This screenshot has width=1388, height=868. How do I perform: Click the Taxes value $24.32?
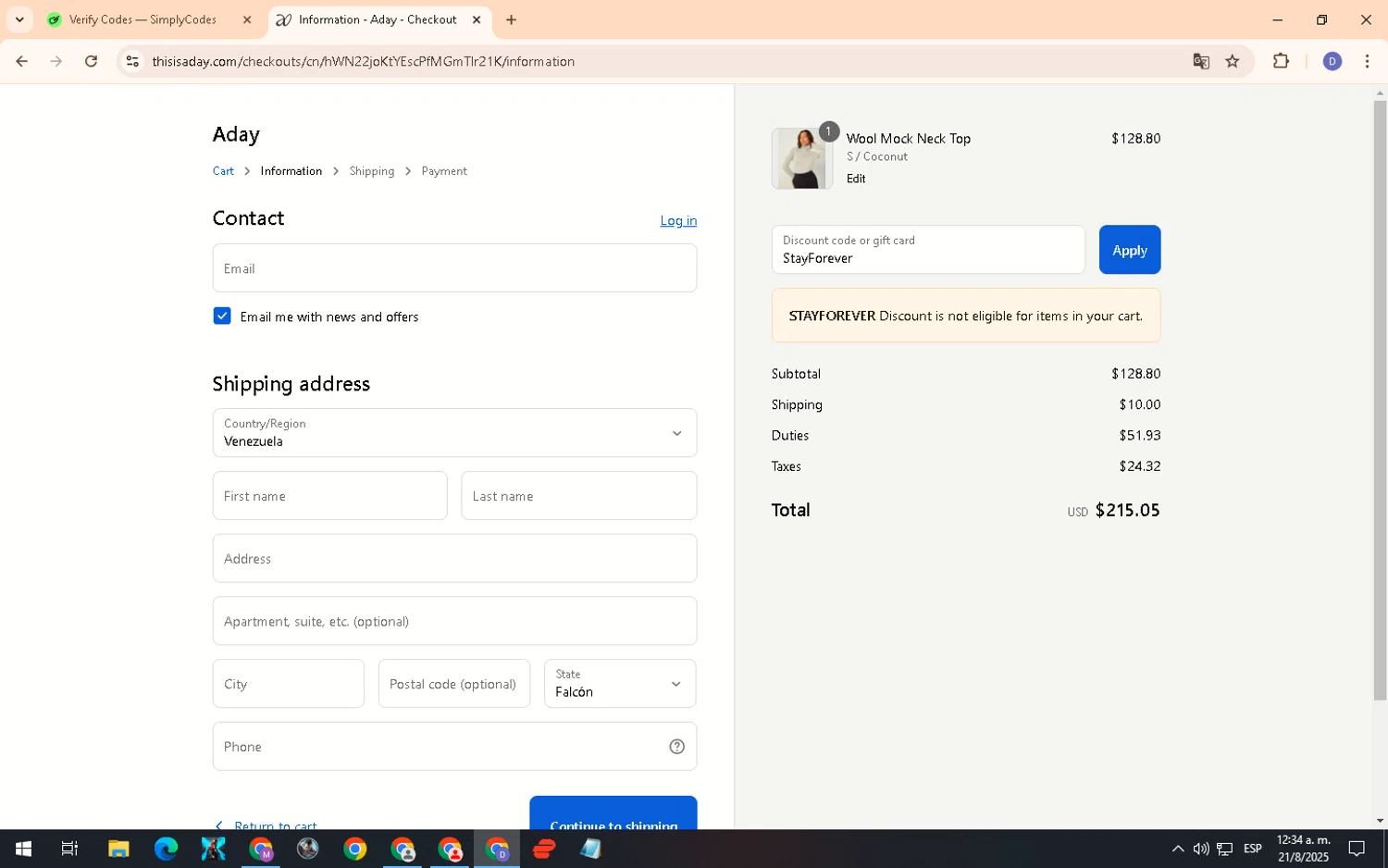(1139, 466)
